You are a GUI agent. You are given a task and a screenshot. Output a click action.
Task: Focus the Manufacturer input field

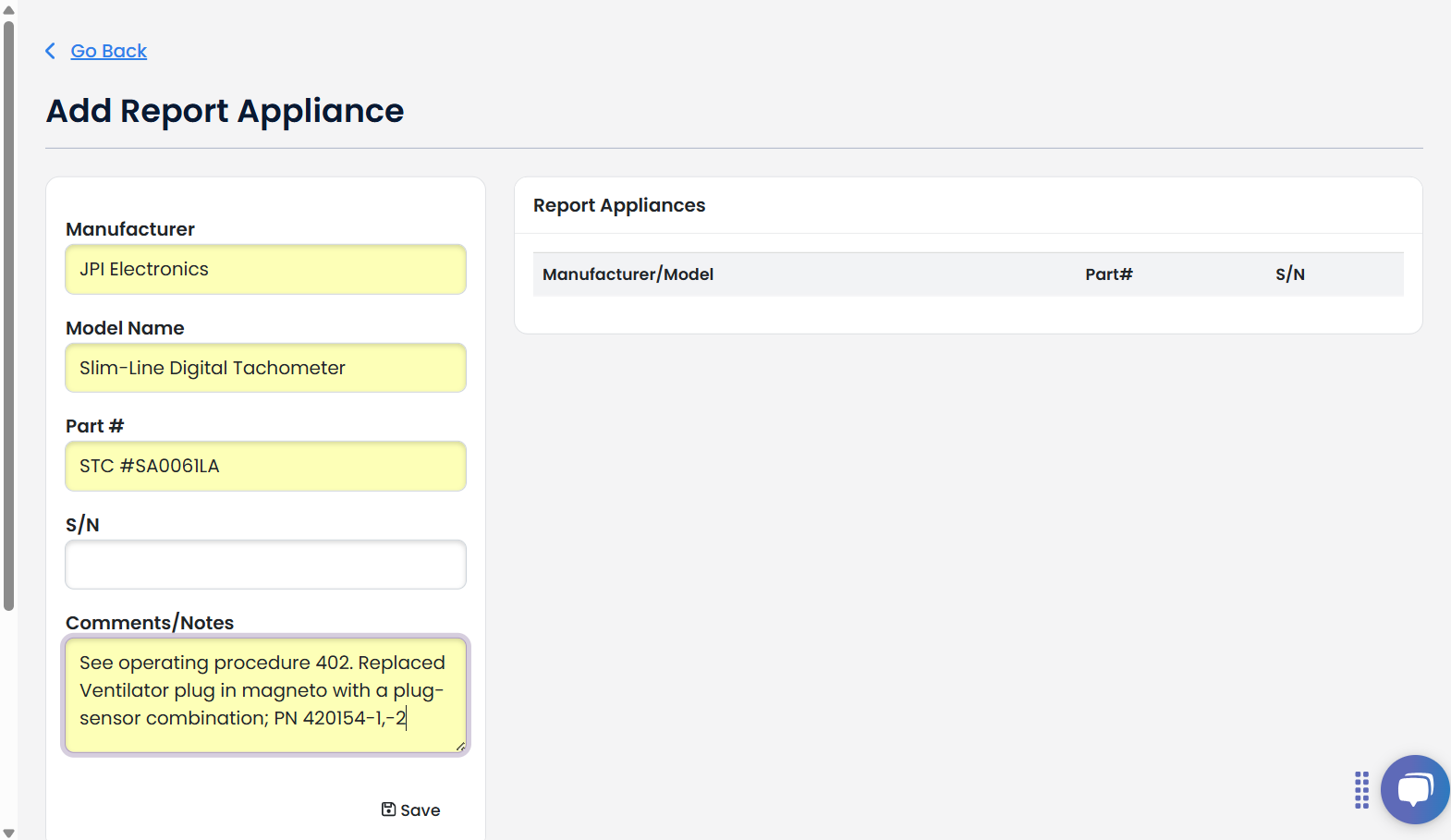[265, 269]
